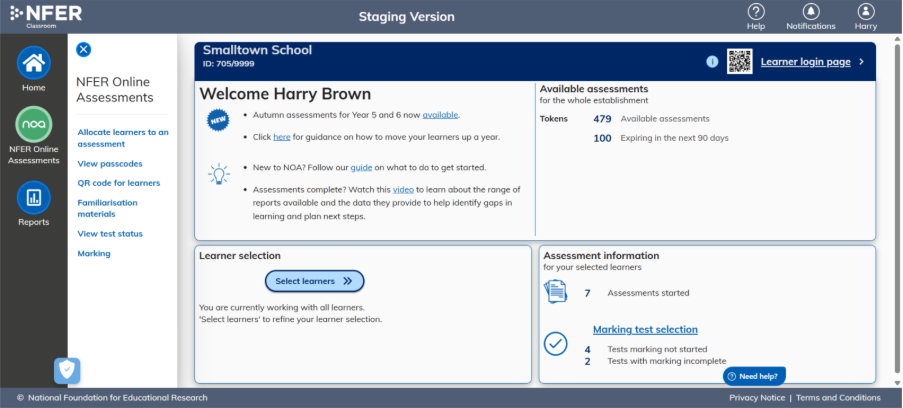
Task: Click '2 Tests with marking incomplete'
Action: pyautogui.click(x=655, y=361)
